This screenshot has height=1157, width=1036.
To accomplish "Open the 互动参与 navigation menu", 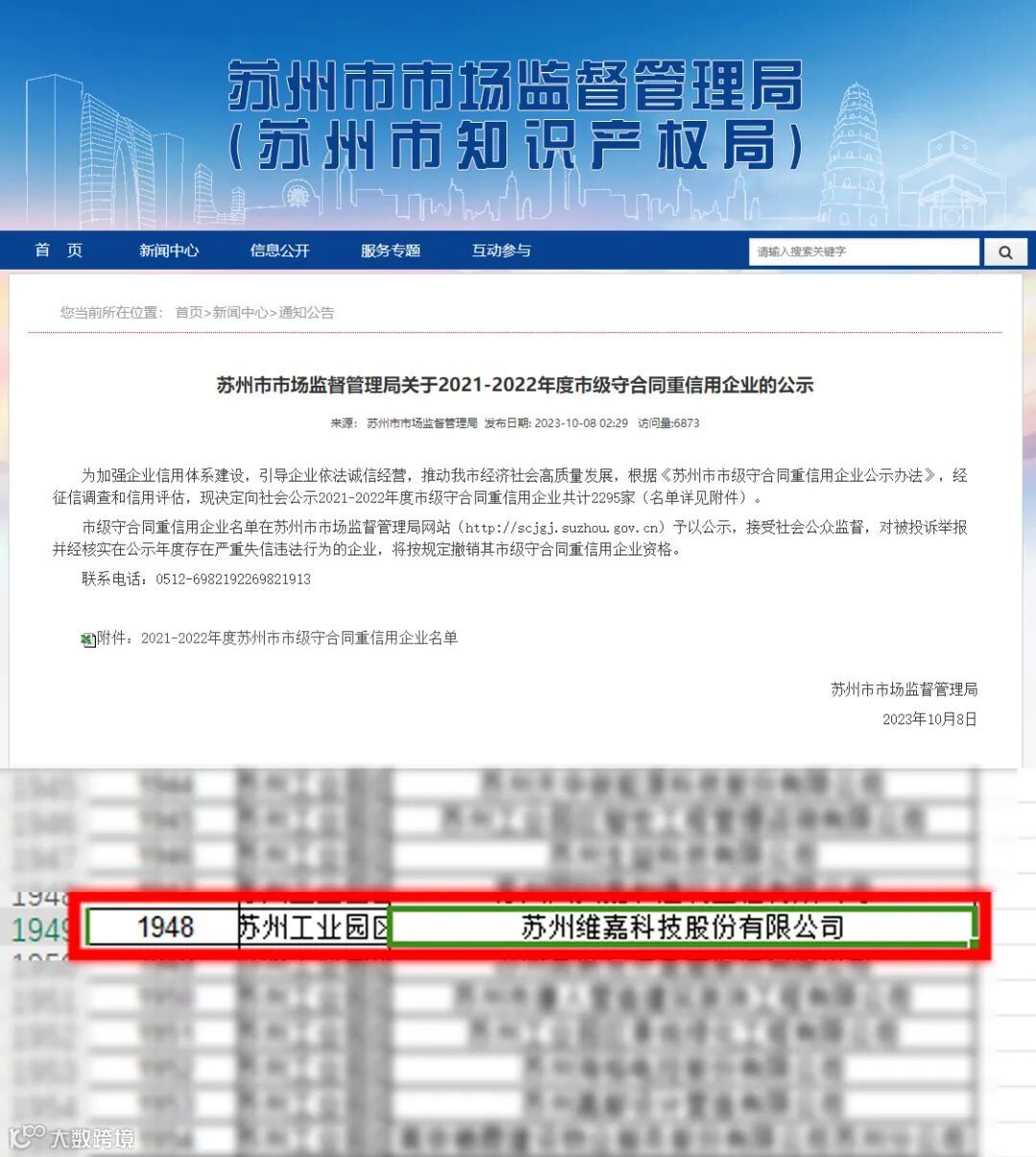I will 501,250.
